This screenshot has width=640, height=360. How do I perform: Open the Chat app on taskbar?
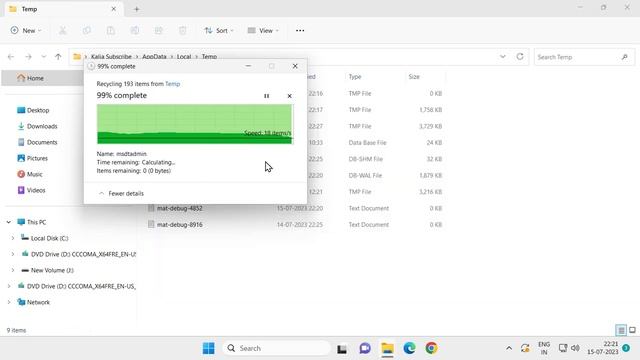[x=365, y=348]
